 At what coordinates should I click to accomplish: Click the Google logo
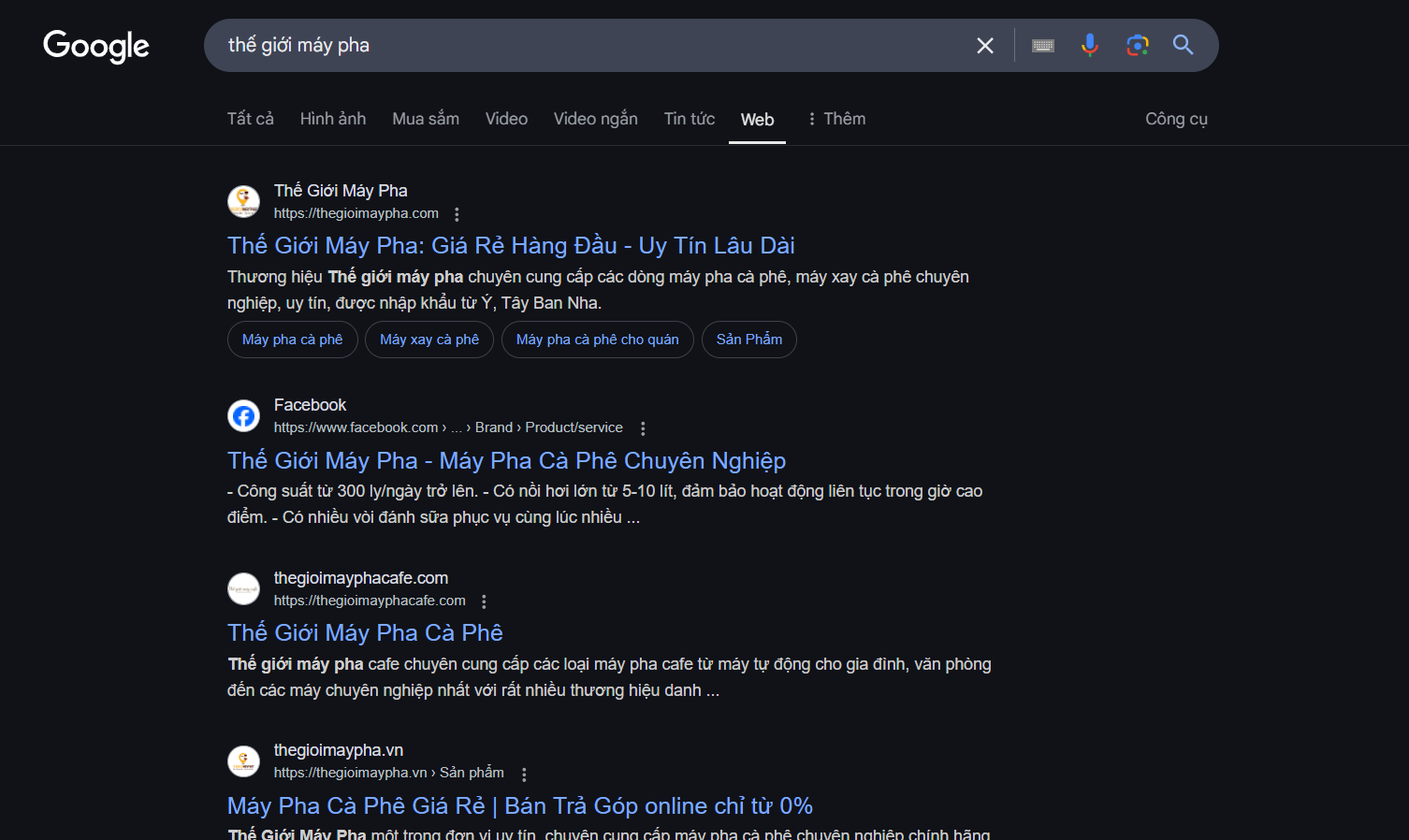(x=96, y=46)
